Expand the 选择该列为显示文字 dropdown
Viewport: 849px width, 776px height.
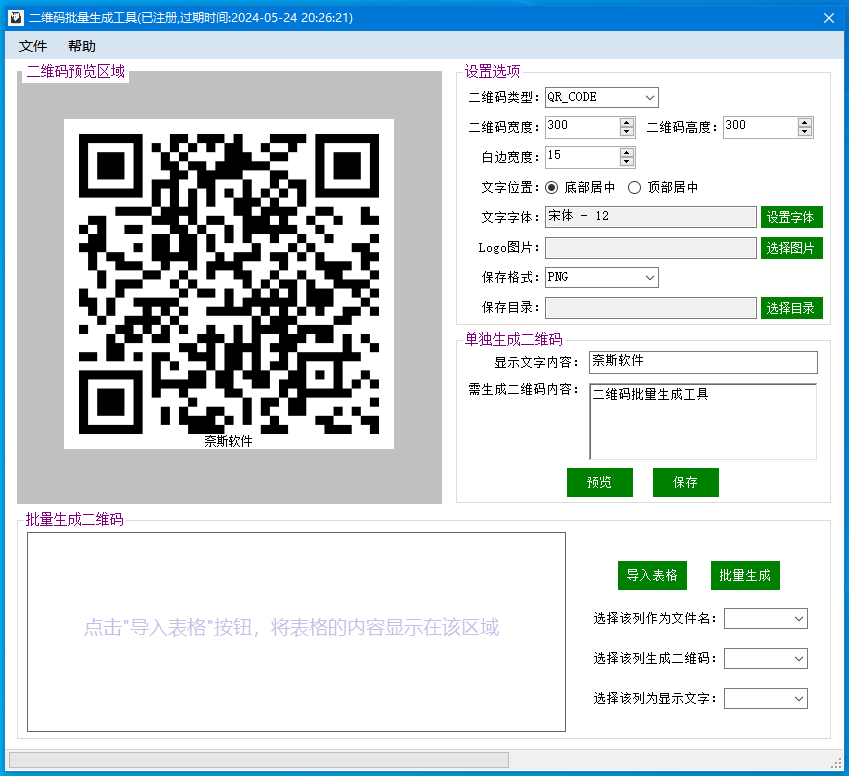(798, 699)
